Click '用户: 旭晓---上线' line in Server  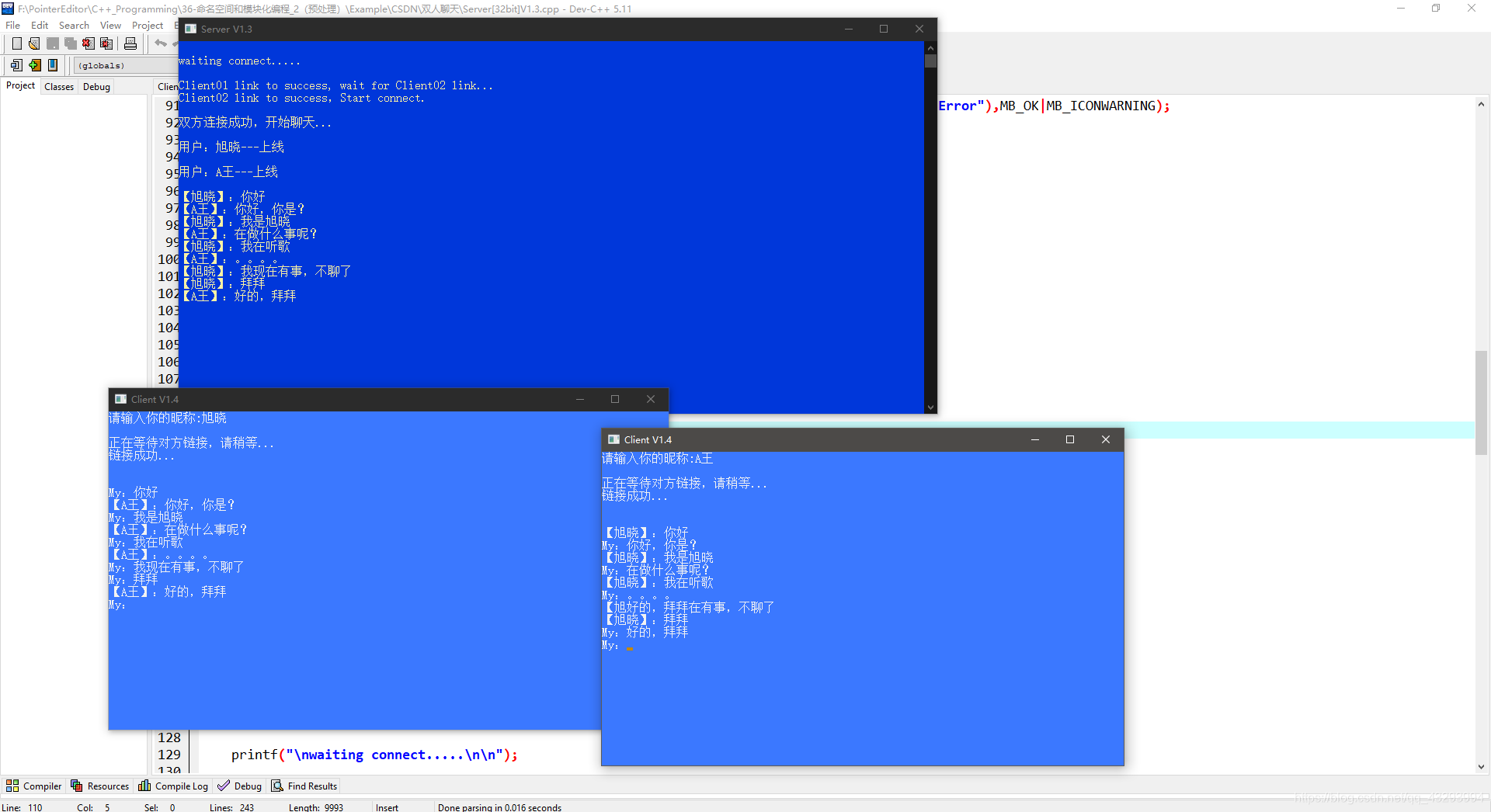(231, 147)
